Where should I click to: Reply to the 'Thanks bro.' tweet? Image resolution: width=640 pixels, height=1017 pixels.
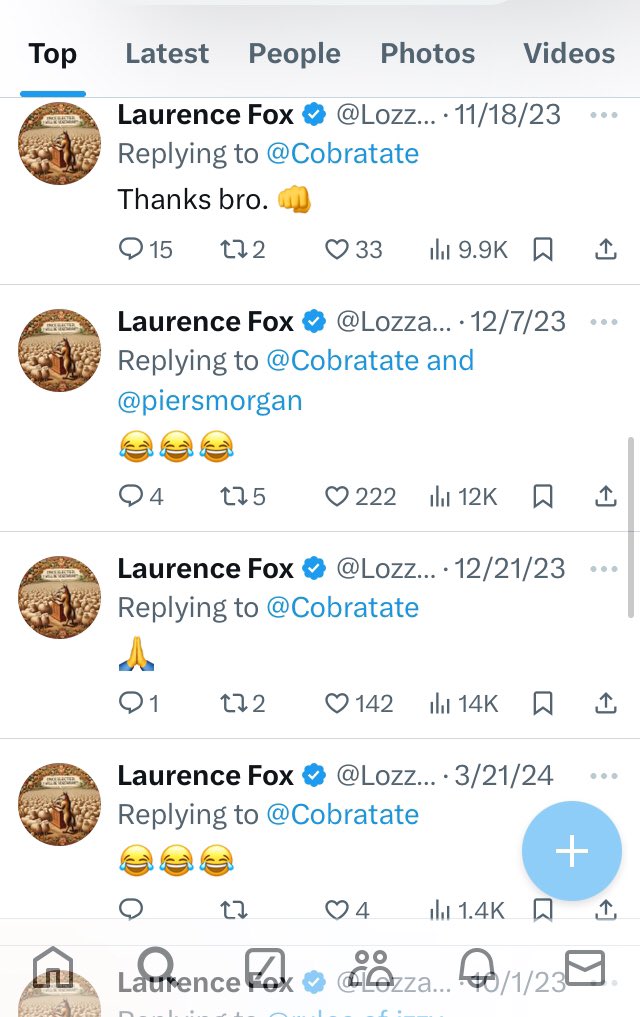pyautogui.click(x=131, y=249)
